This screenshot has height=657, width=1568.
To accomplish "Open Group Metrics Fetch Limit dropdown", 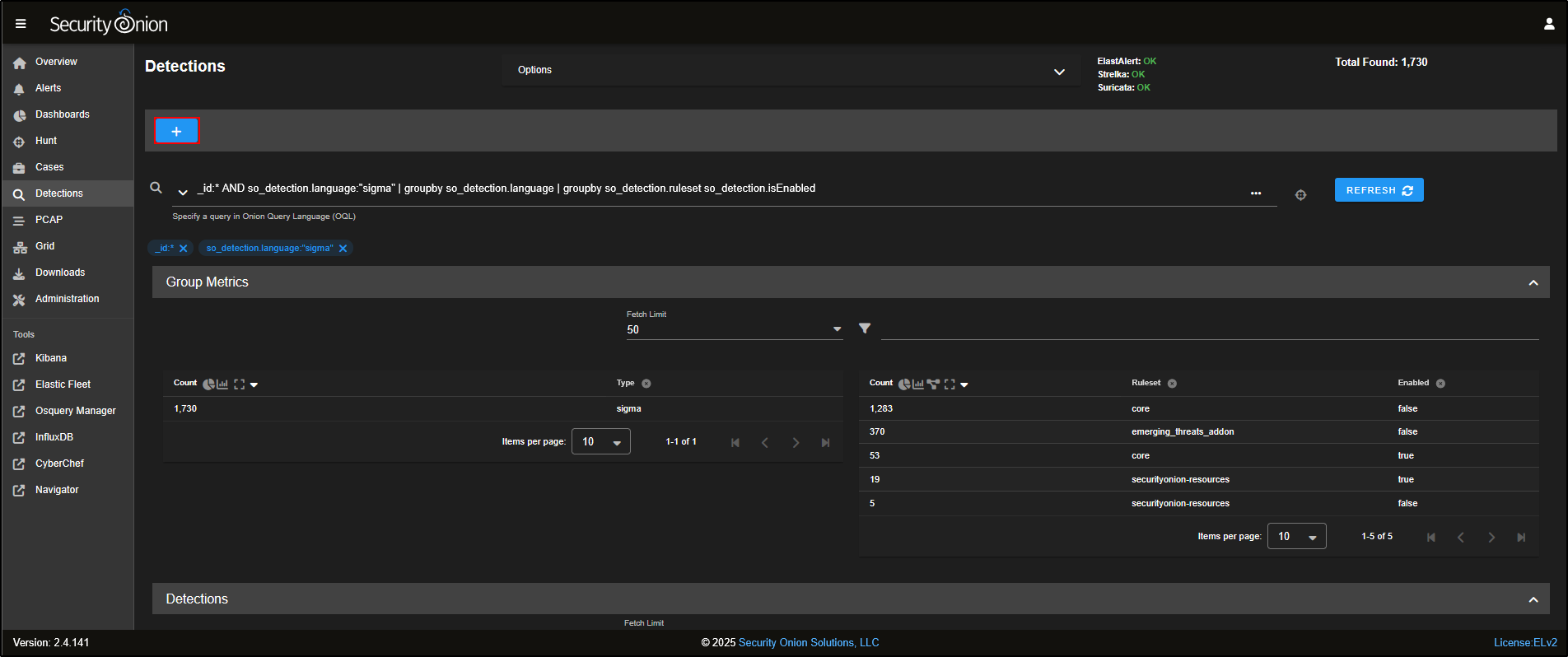I will coord(733,329).
